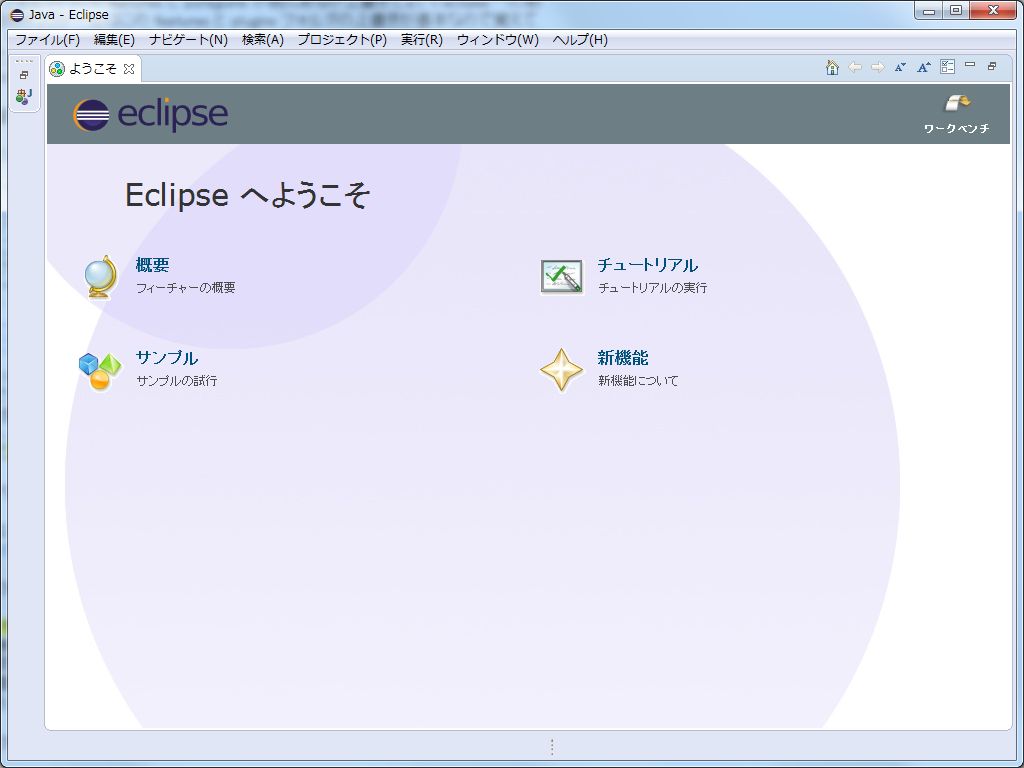This screenshot has height=768, width=1024.
Task: Maximize the Eclipse window
Action: [x=956, y=10]
